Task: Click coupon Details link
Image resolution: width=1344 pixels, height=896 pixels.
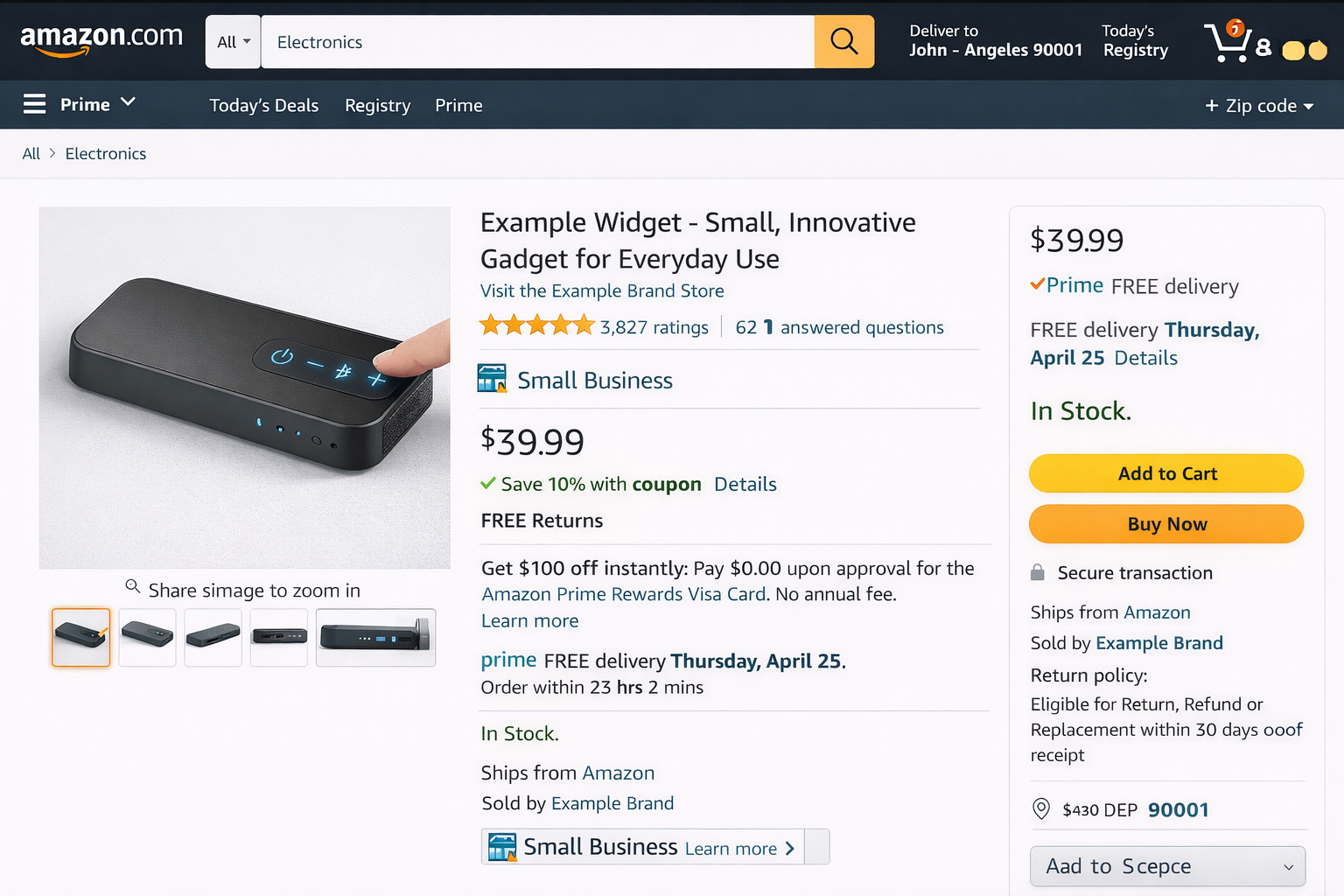Action: tap(745, 484)
